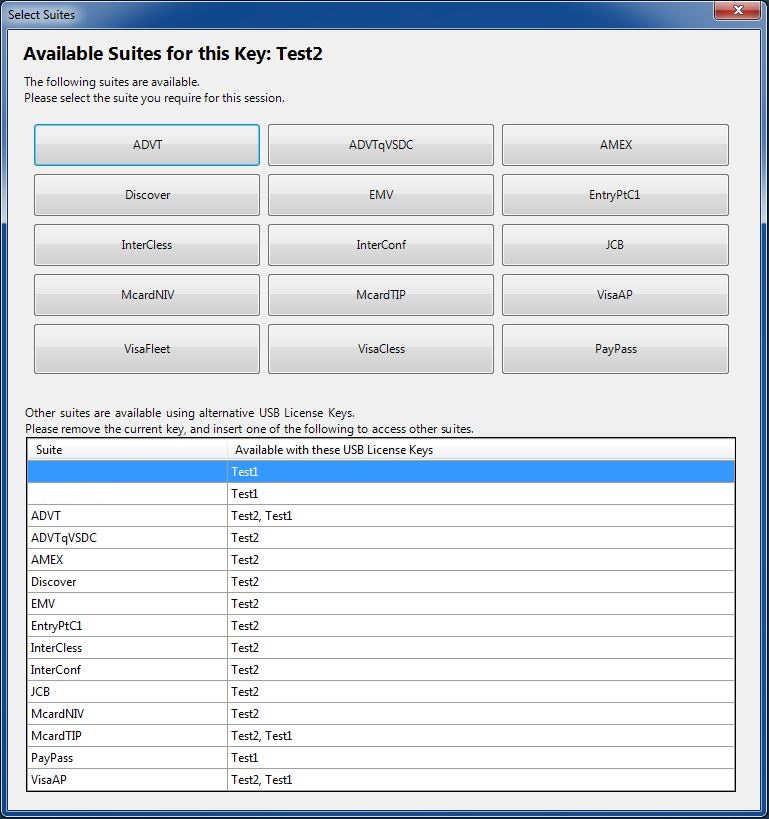The height and width of the screenshot is (819, 769).
Task: Select the InterConf table row
Action: click(x=381, y=670)
